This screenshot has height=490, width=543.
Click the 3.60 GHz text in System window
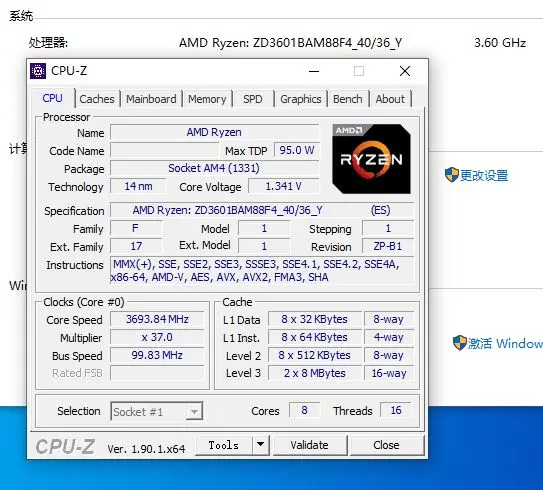coord(500,43)
